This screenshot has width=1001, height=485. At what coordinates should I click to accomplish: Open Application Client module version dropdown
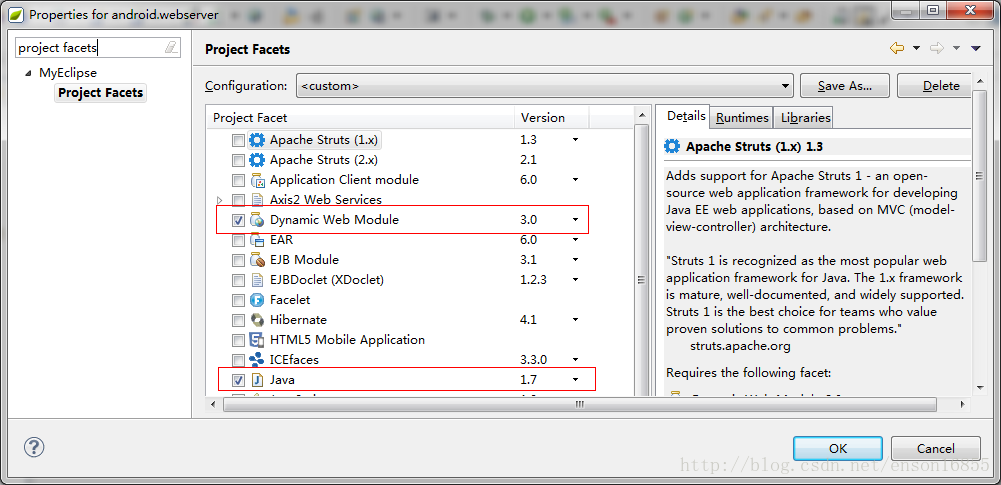(575, 180)
